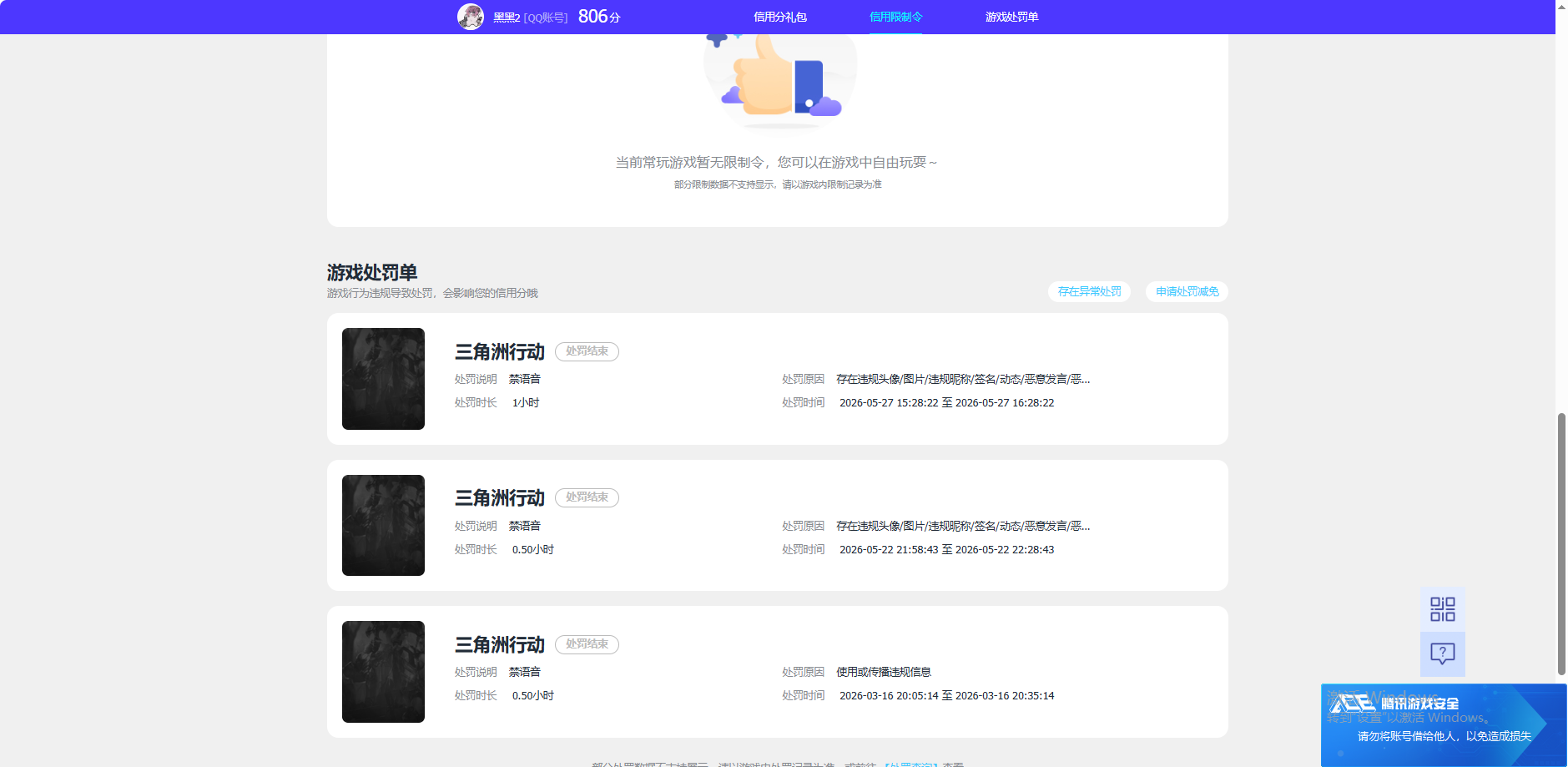
Task: Click the page vertical scrollbar thumb
Action: (x=1561, y=543)
